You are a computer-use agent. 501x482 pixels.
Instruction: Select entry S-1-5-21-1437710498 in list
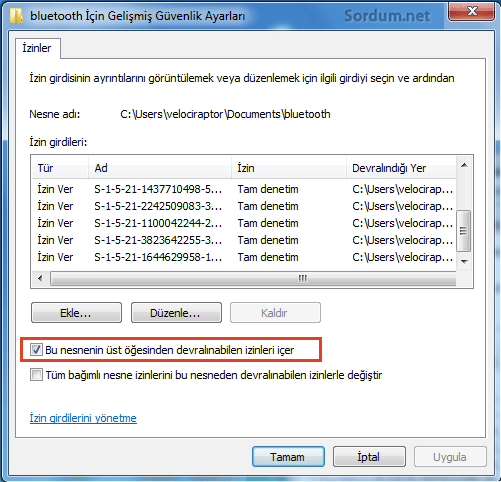click(244, 189)
